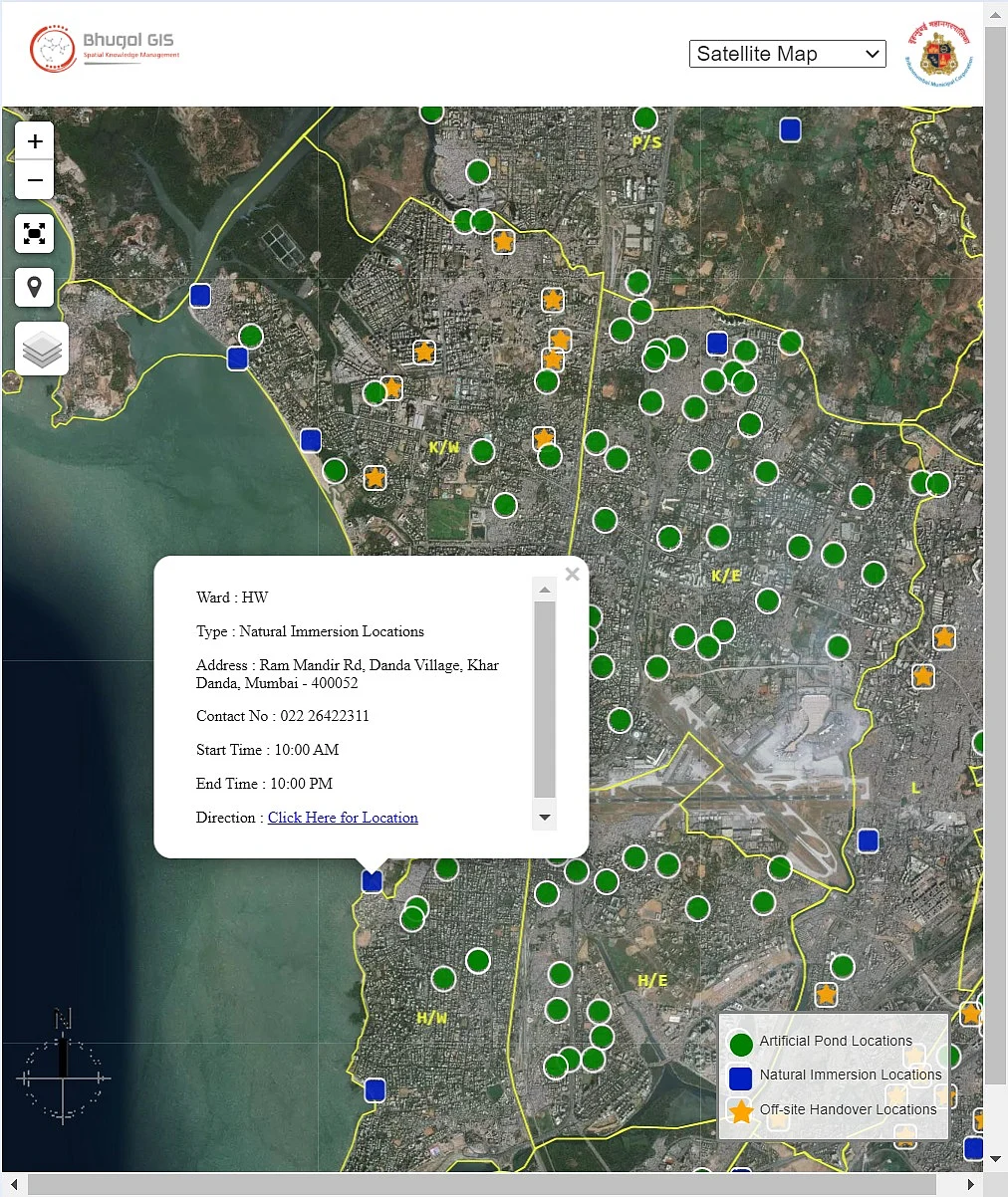
Task: Click the horizontal scrollbar right arrow
Action: (x=973, y=1184)
